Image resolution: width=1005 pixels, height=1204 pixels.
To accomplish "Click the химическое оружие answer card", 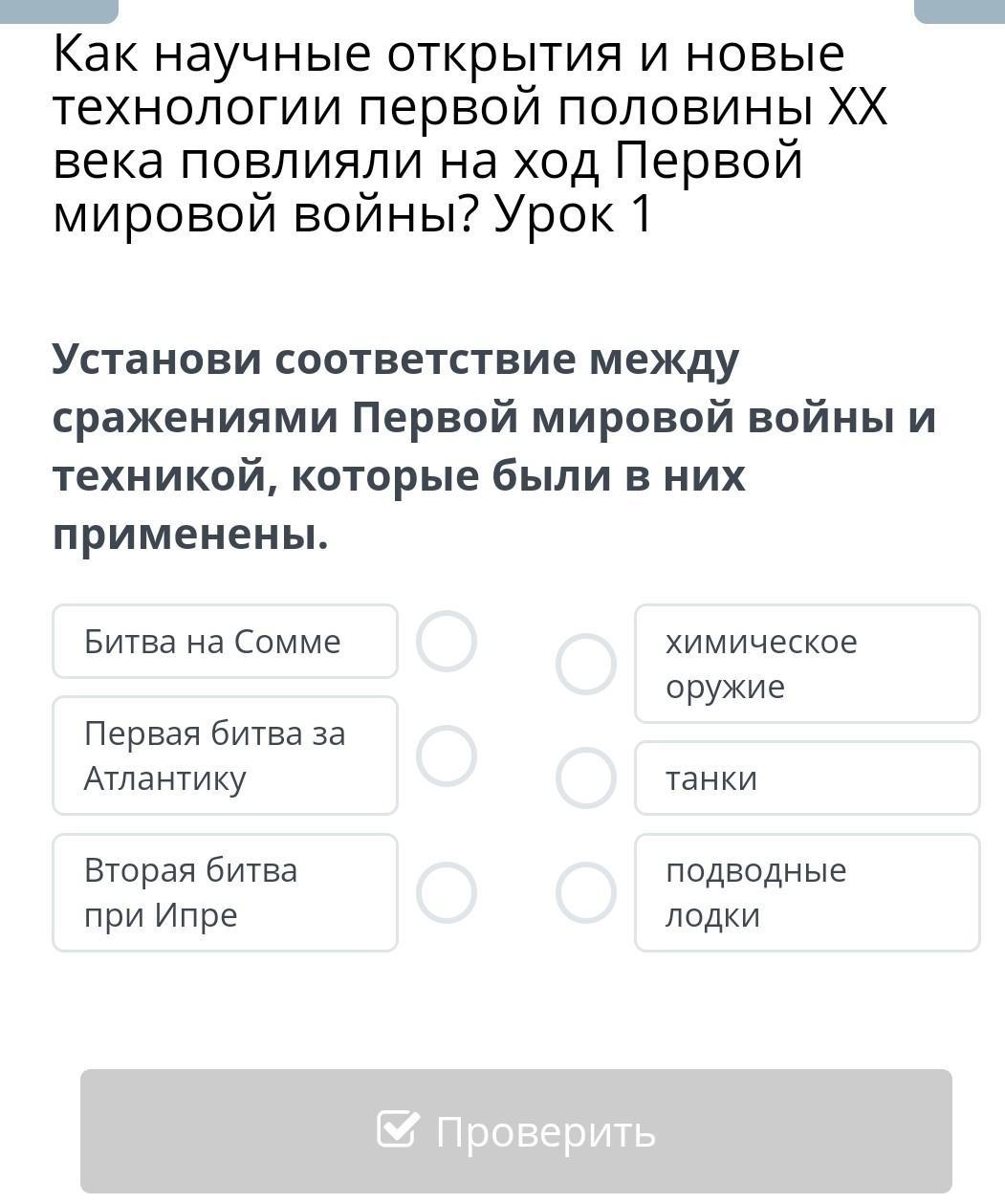I will [x=807, y=664].
